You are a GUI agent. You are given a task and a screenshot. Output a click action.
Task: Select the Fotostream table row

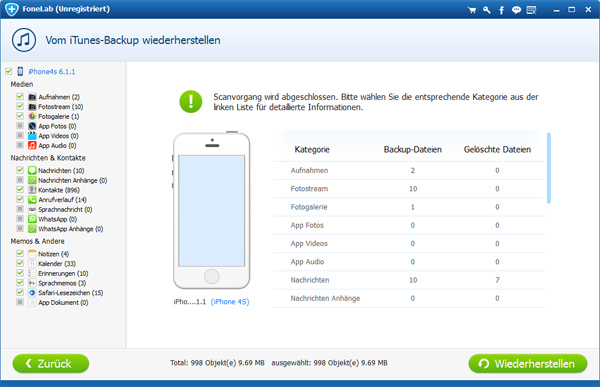(x=409, y=189)
